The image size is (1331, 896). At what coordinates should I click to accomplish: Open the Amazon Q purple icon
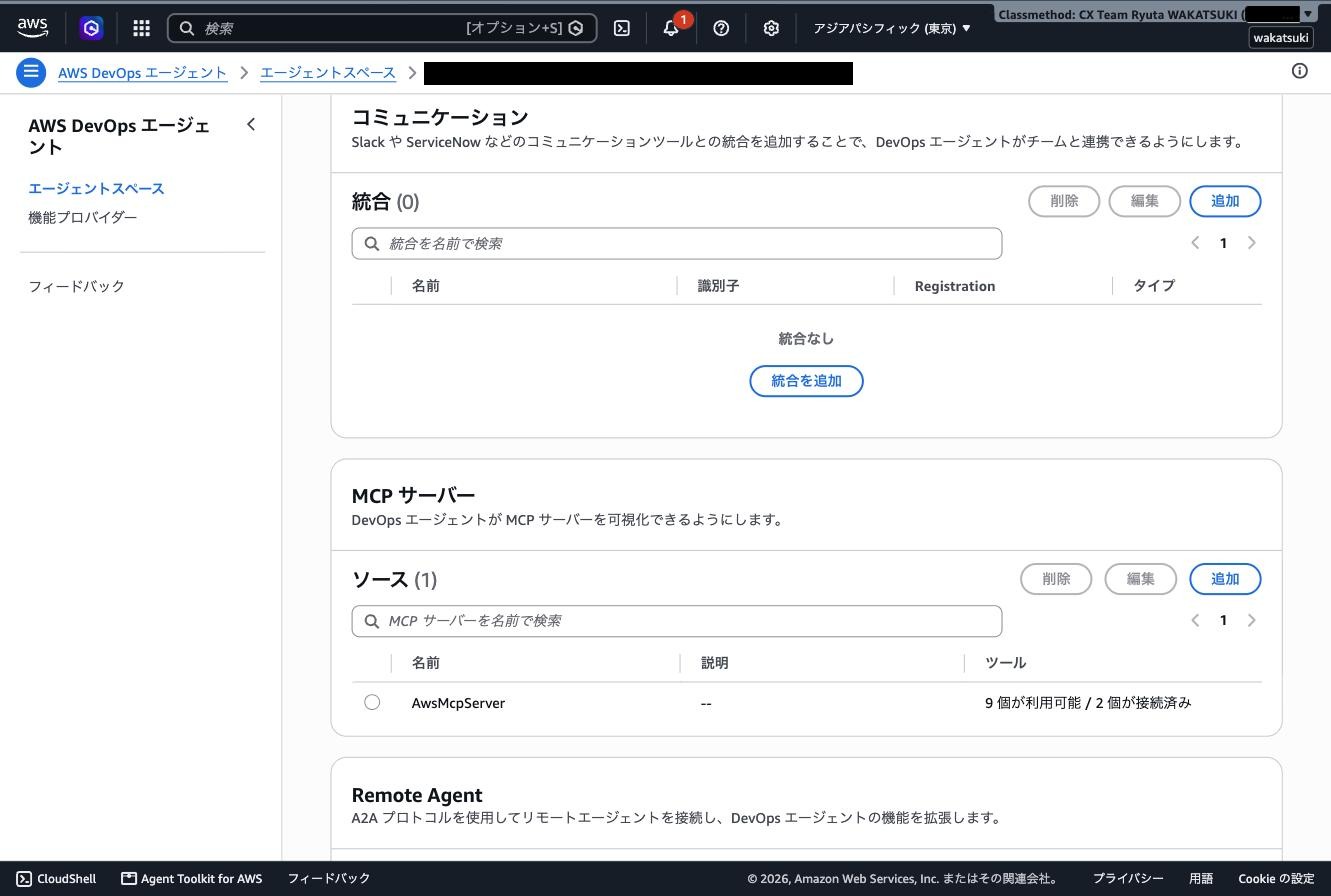[x=91, y=28]
